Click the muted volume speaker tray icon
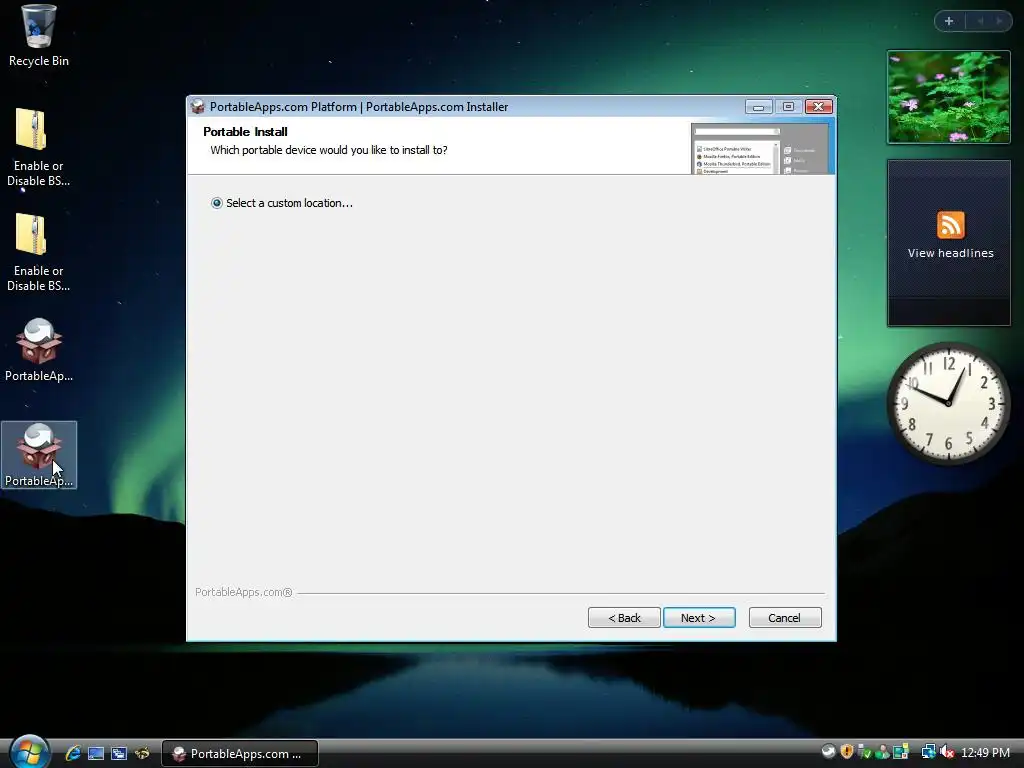Image resolution: width=1024 pixels, height=768 pixels. (947, 752)
